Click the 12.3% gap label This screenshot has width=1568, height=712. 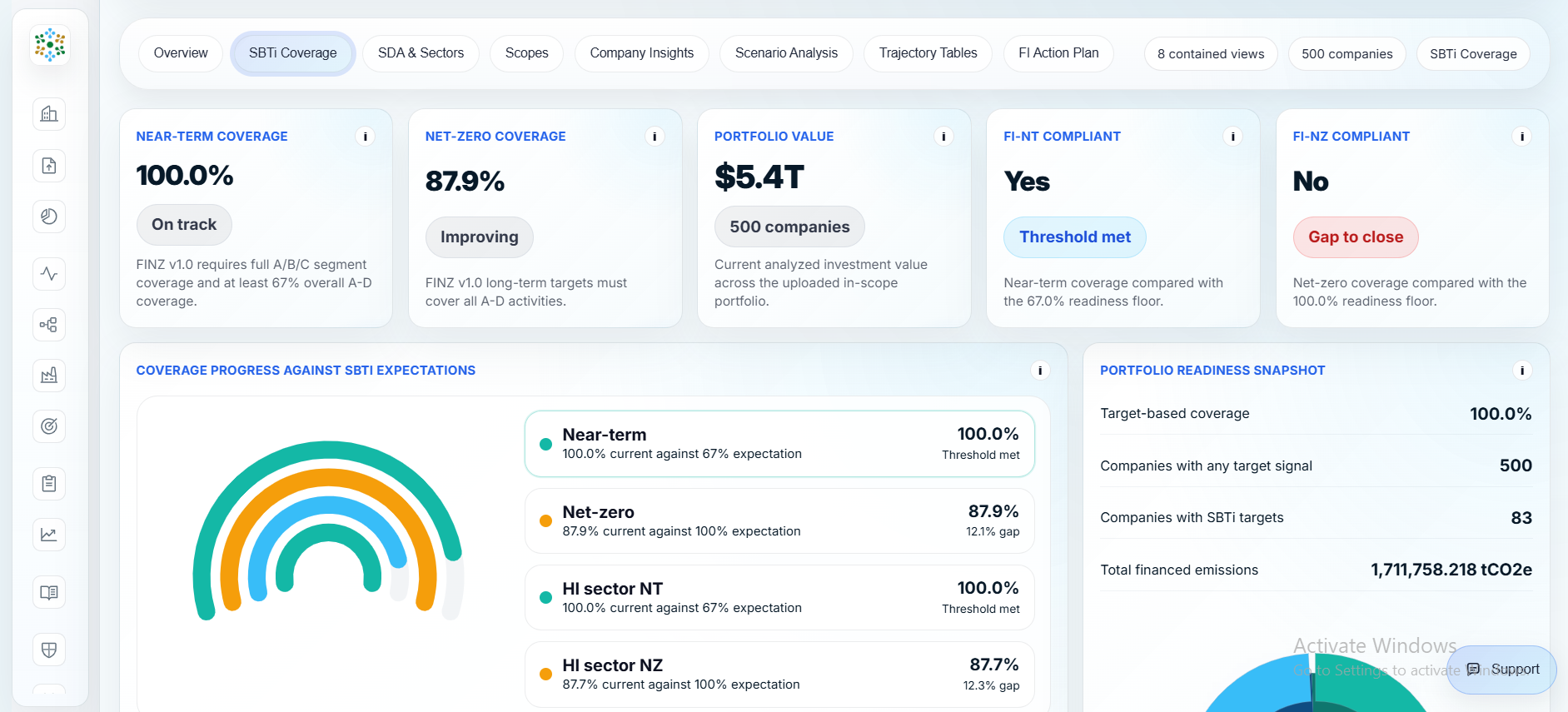pos(991,685)
